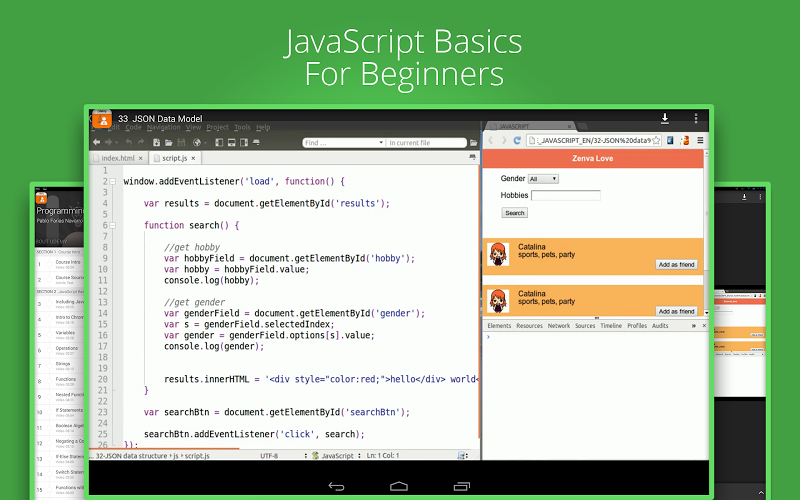Close the index.html editor tab
800x500 pixels.
pyautogui.click(x=141, y=158)
